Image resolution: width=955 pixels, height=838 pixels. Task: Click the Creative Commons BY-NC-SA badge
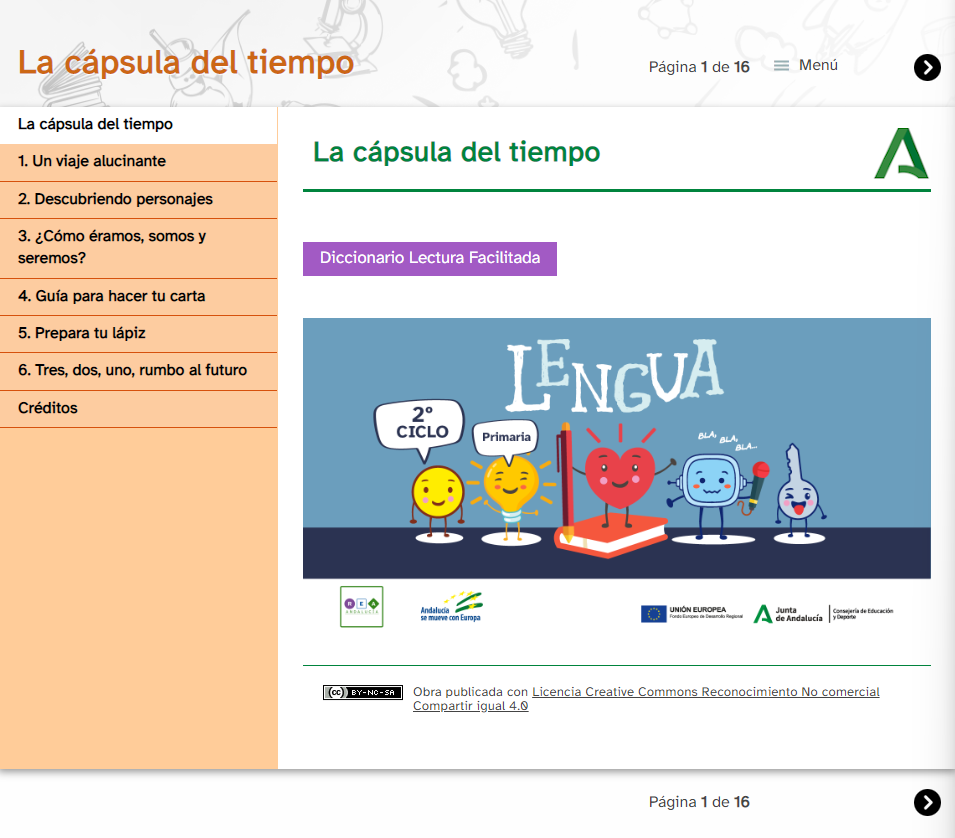tap(363, 692)
